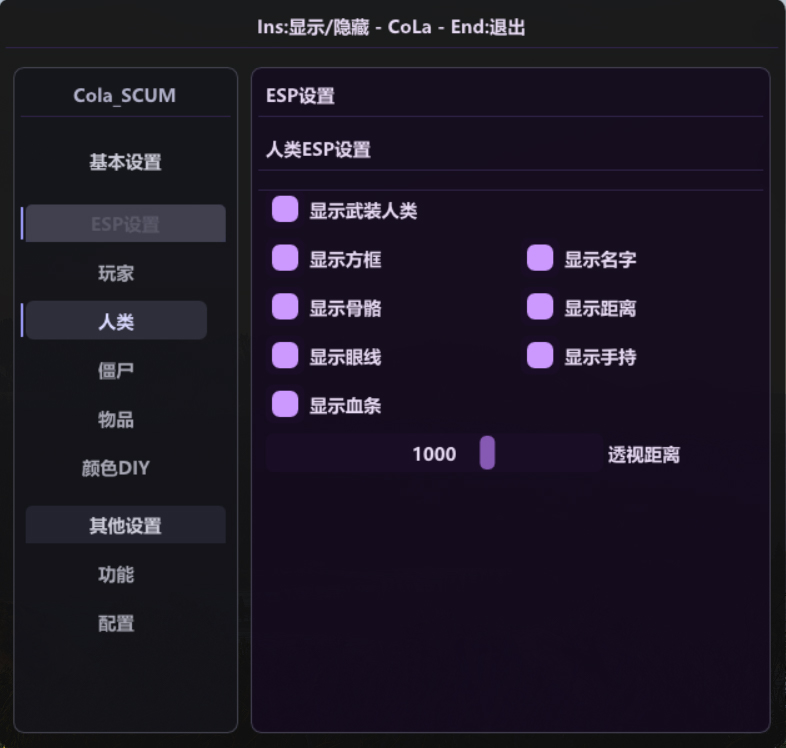
Task: Open the 配置 page
Action: tap(116, 623)
